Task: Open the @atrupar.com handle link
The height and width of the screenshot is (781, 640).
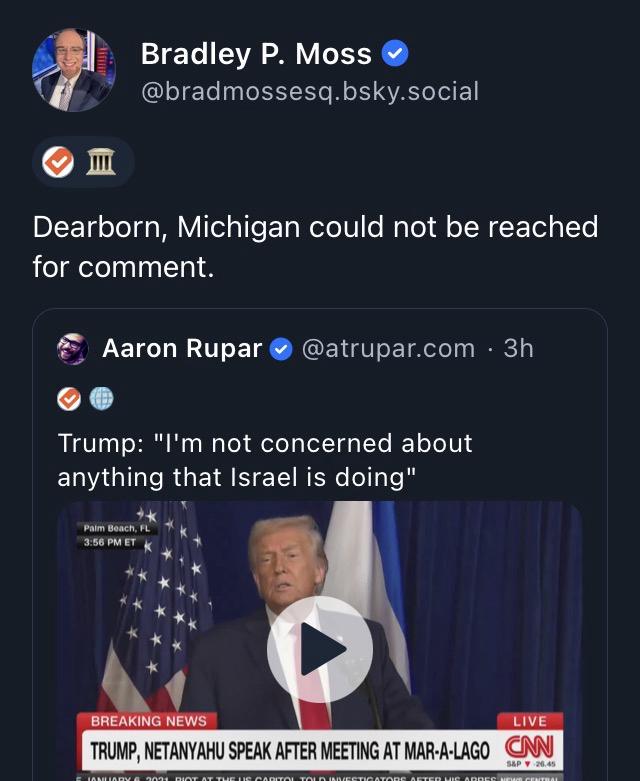Action: [388, 348]
